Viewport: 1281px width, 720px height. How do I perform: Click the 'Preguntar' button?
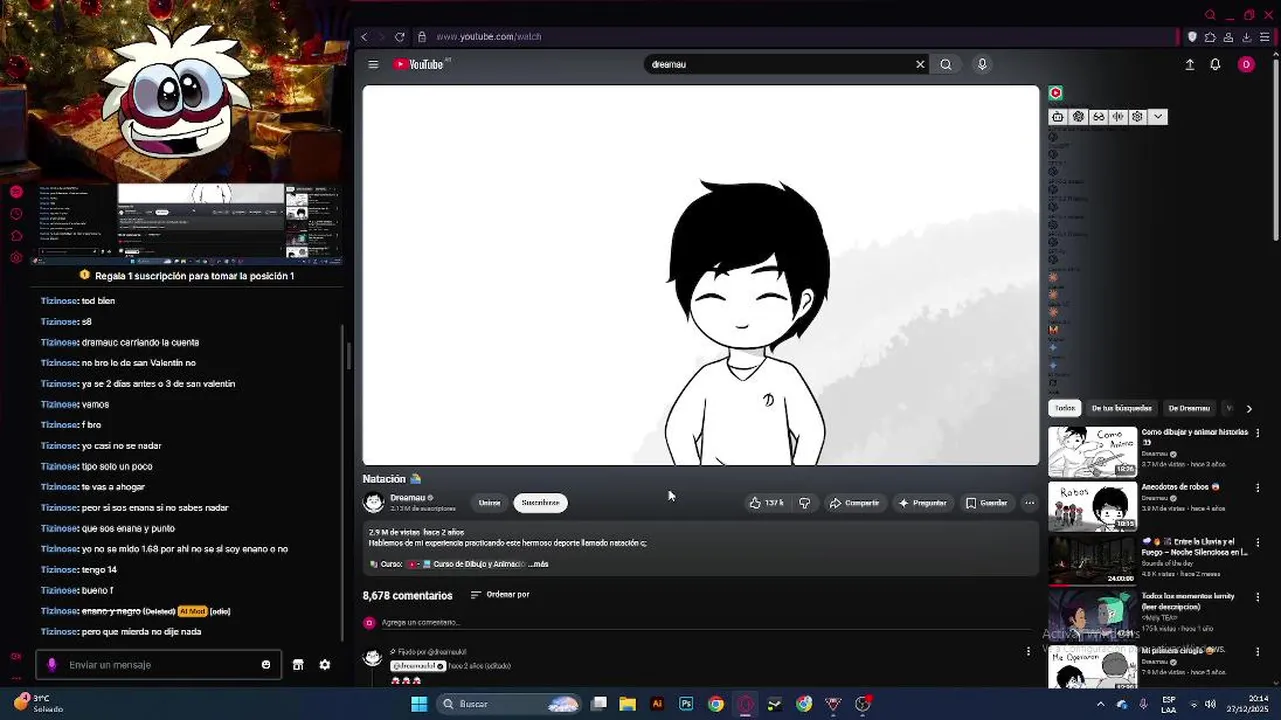[922, 503]
